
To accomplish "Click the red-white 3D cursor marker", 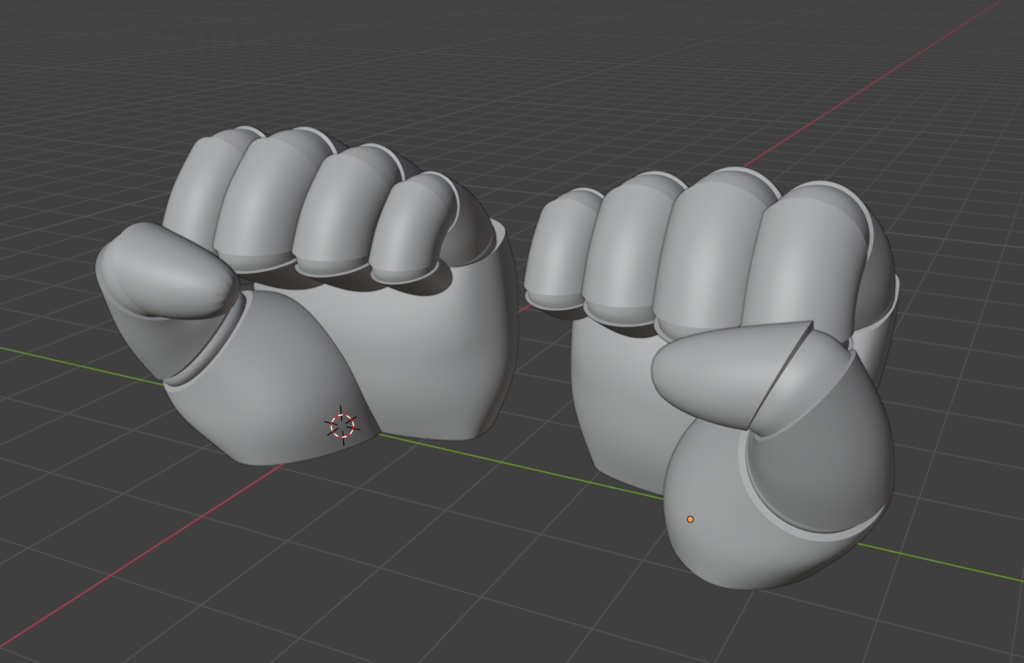I will point(342,426).
